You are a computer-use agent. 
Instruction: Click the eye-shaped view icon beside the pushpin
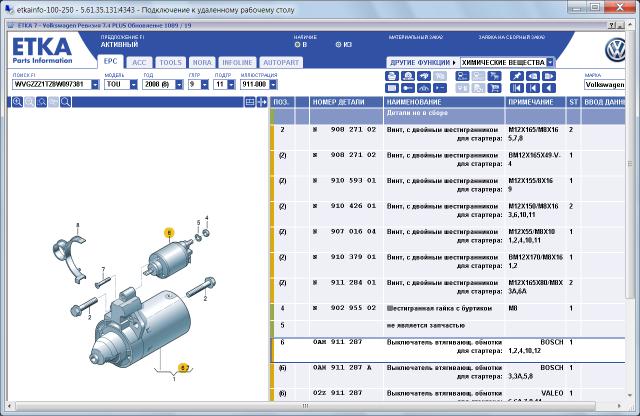tap(533, 76)
